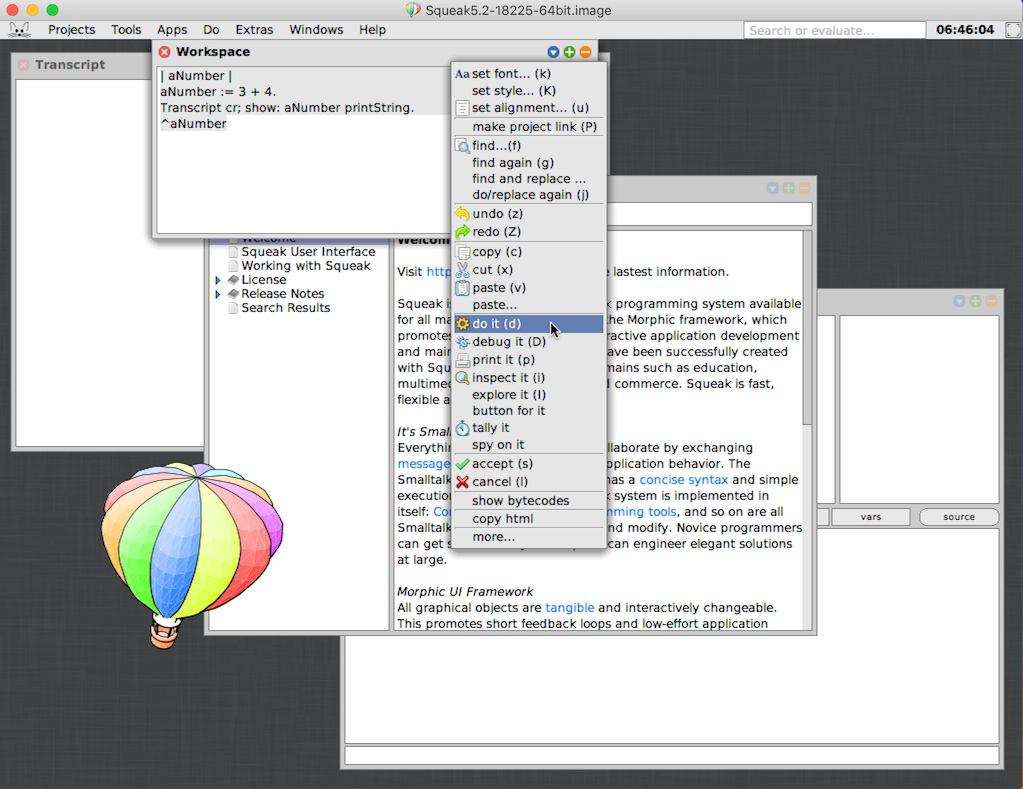Viewport: 1023px width, 789px height.
Task: Open the Tools menu
Action: point(126,30)
